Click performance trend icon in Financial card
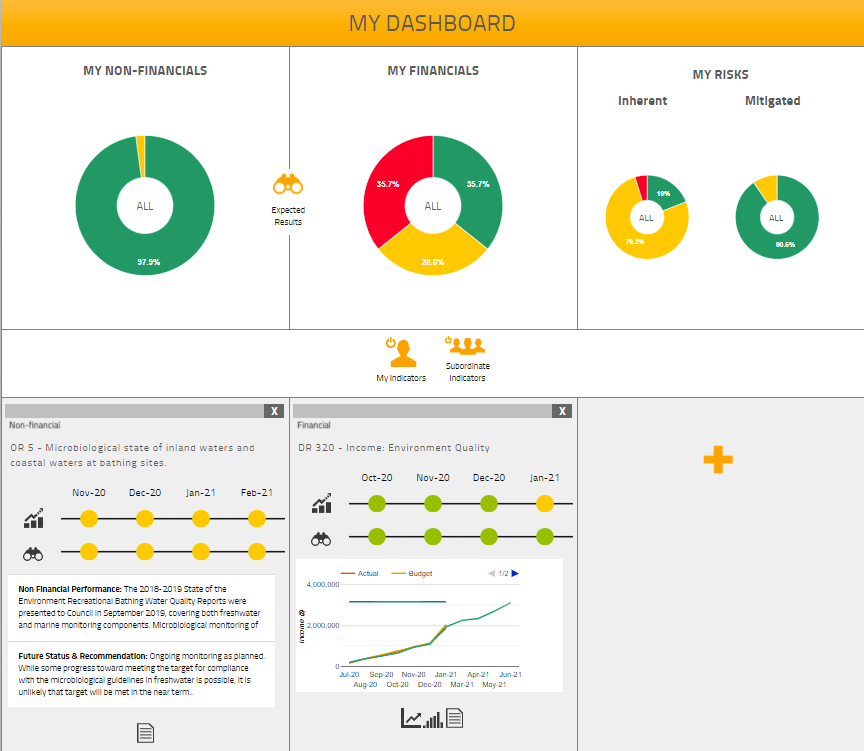Screen dimensions: 864x751 click(322, 503)
